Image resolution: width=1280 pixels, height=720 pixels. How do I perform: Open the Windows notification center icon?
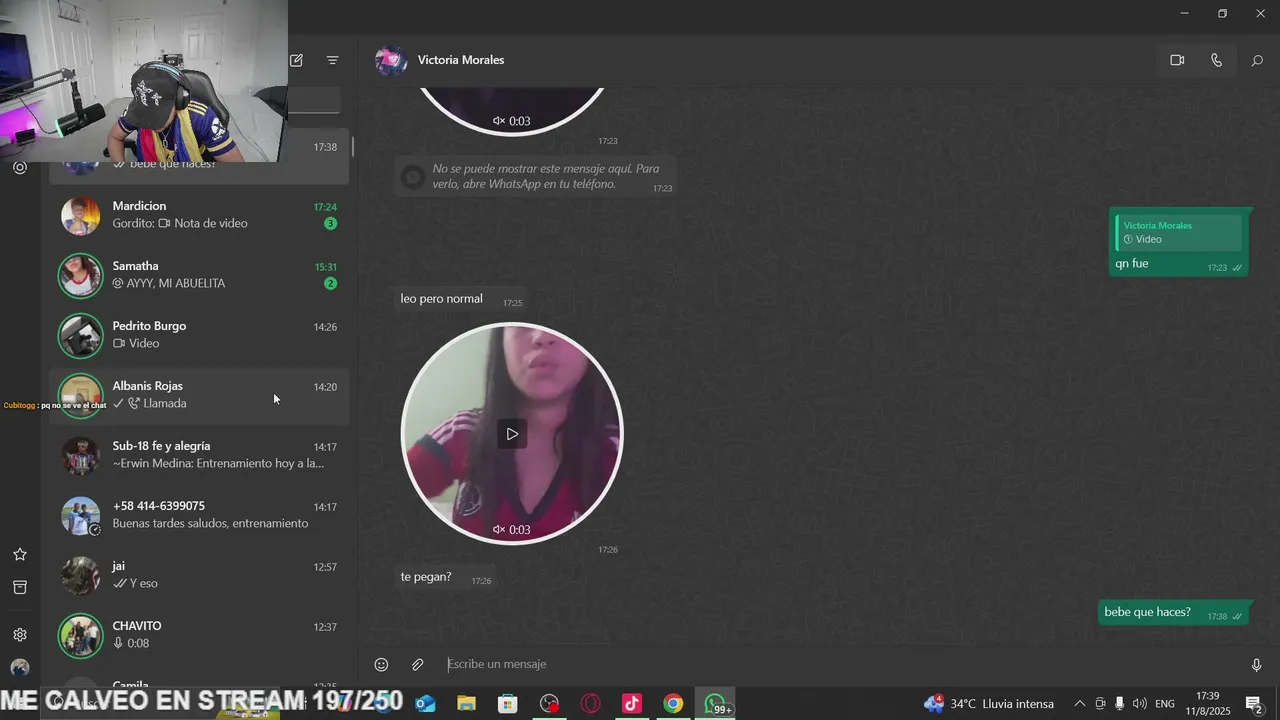point(1253,704)
